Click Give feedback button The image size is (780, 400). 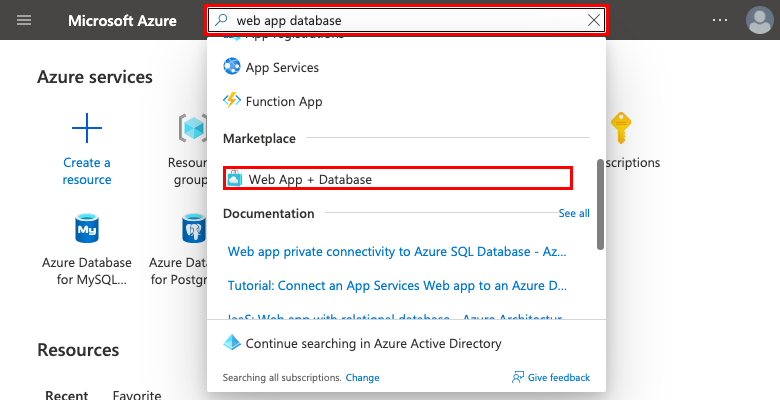tap(550, 378)
